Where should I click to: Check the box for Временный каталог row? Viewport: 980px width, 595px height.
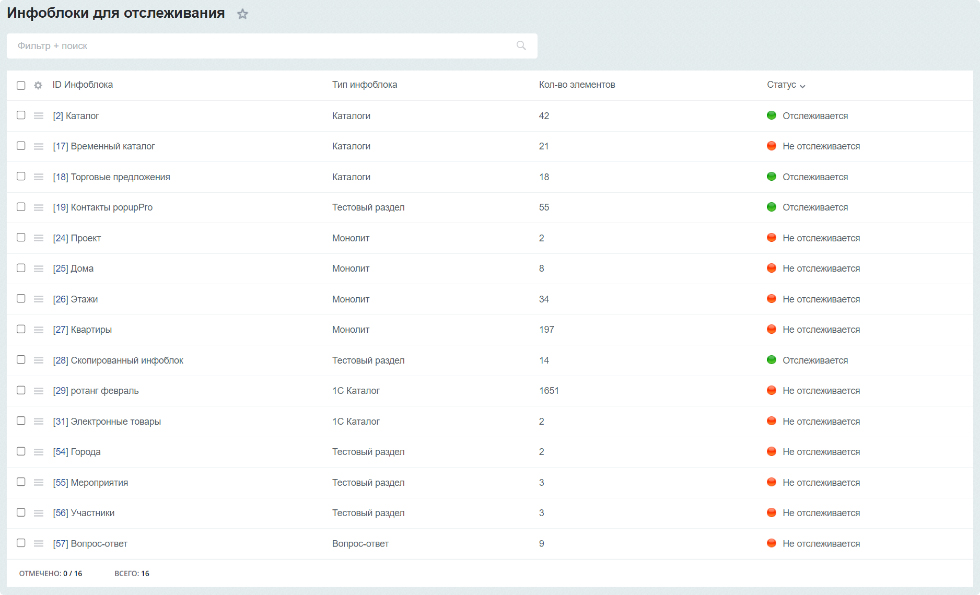(x=21, y=146)
